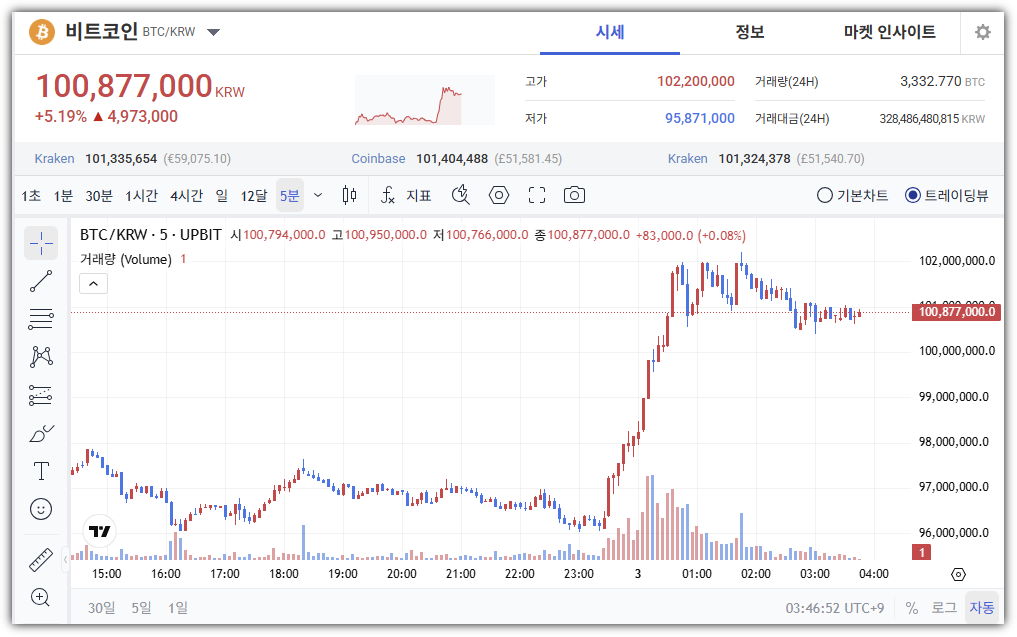The image size is (1017, 637).
Task: Select the brush drawing tool
Action: [x=40, y=432]
